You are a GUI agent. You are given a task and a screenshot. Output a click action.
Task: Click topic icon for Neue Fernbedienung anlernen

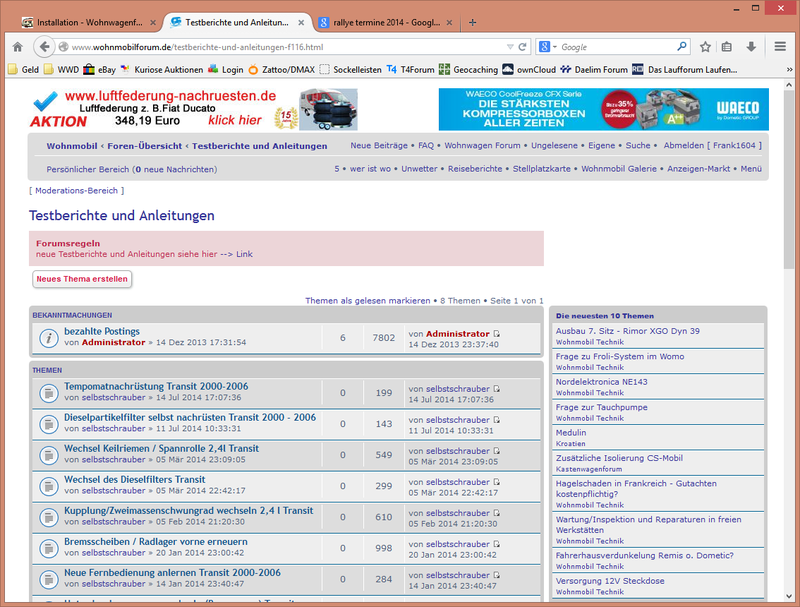(x=49, y=579)
